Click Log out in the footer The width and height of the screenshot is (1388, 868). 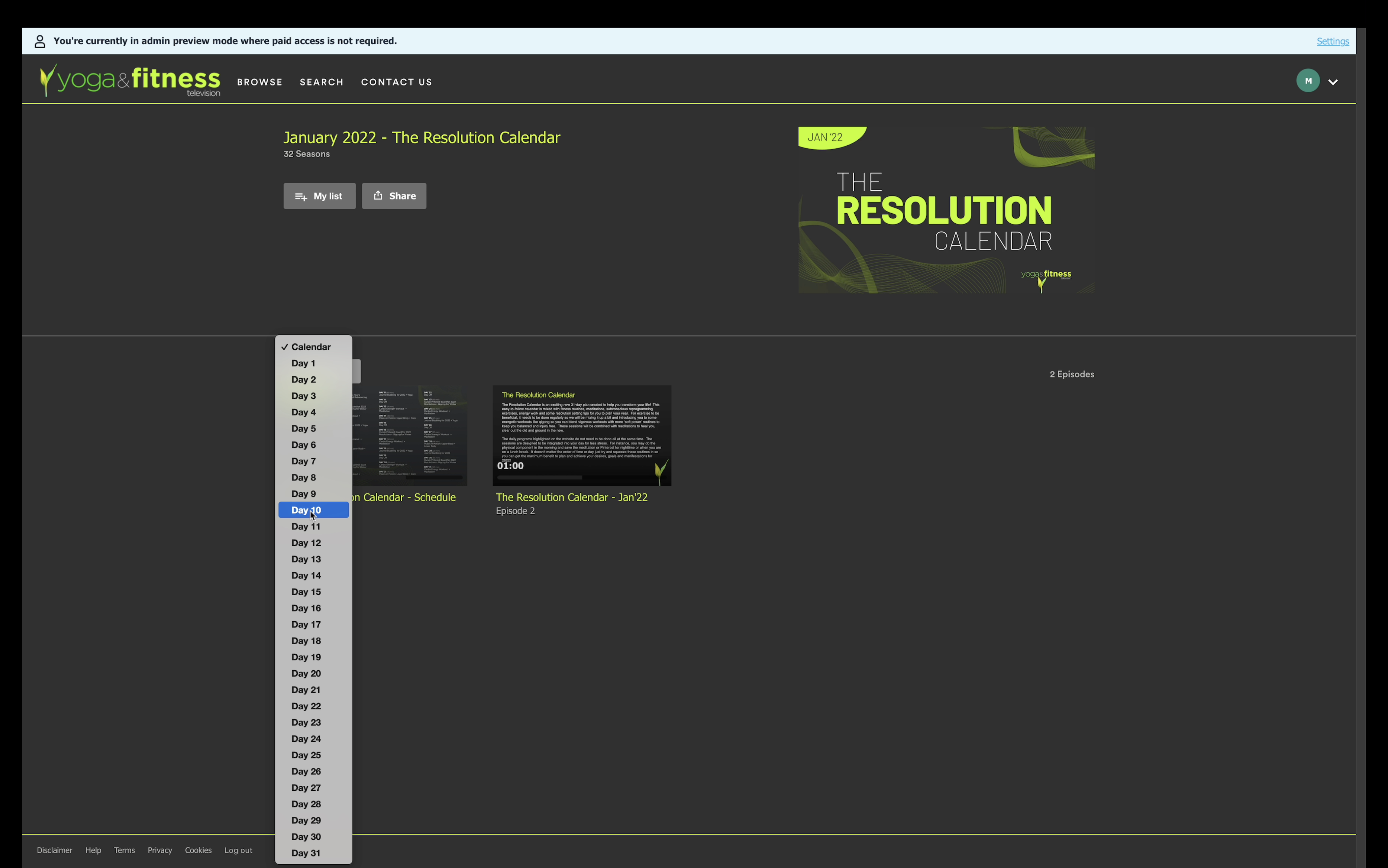pos(238,850)
